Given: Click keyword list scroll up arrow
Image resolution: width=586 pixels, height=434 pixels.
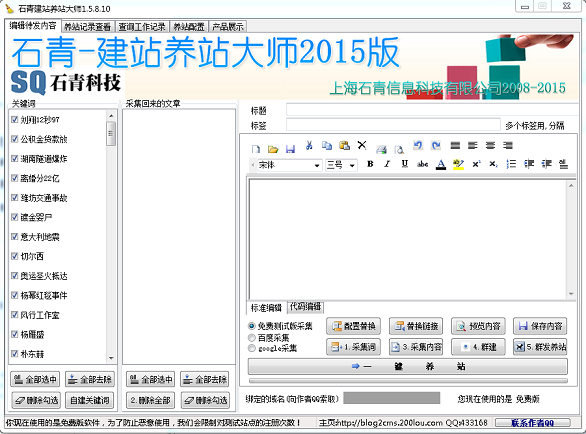Looking at the screenshot, I should (111, 116).
